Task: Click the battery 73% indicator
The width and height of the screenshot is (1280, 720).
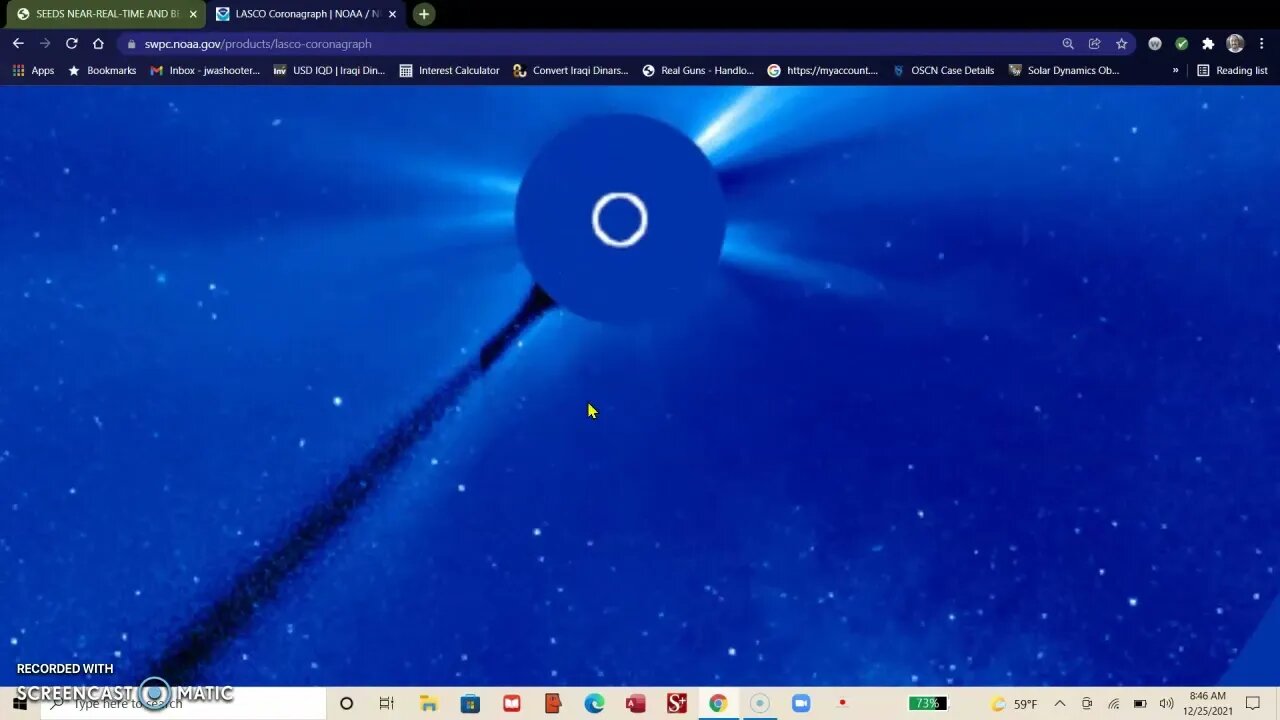Action: [x=928, y=703]
